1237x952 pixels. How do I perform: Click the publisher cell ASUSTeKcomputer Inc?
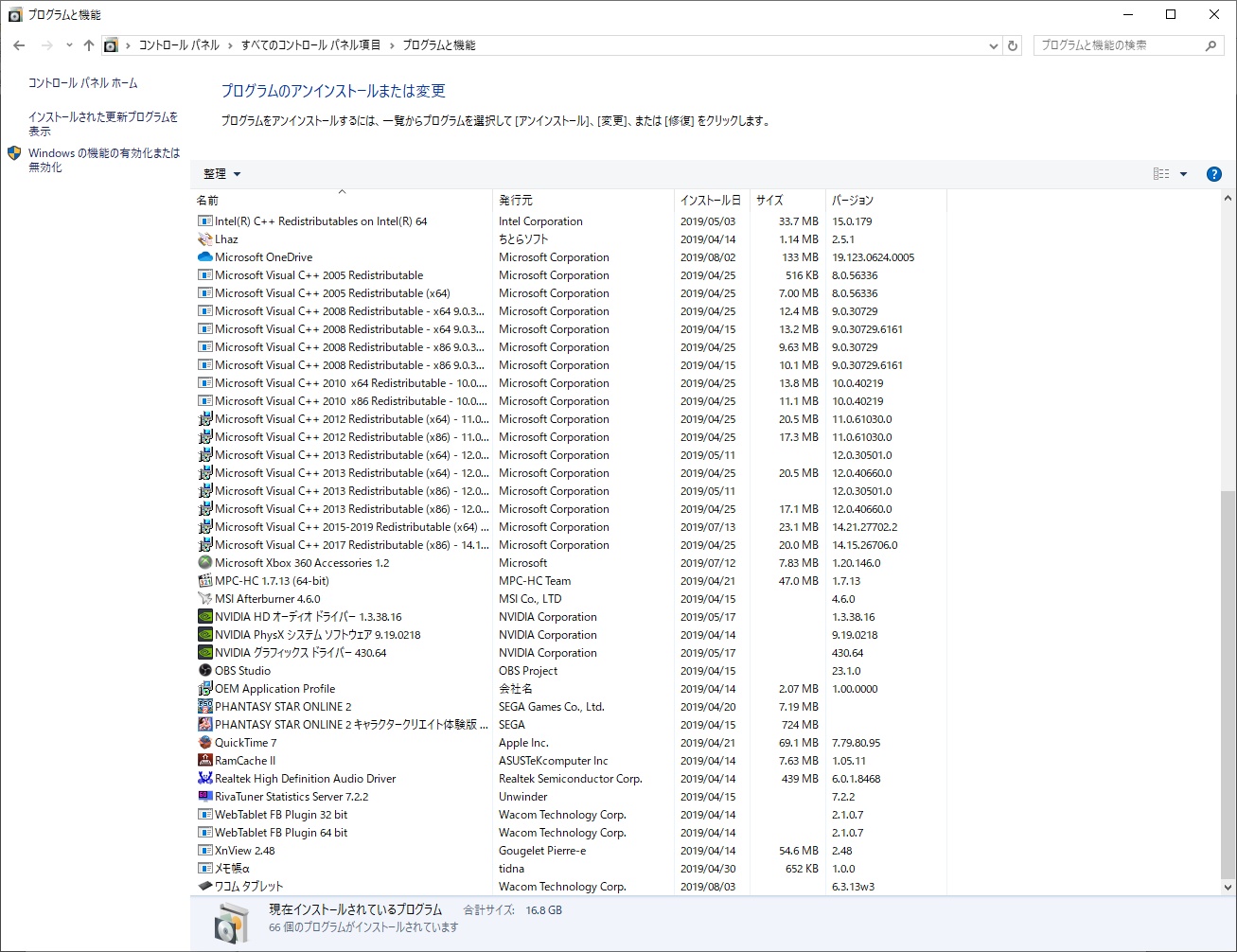coord(554,761)
